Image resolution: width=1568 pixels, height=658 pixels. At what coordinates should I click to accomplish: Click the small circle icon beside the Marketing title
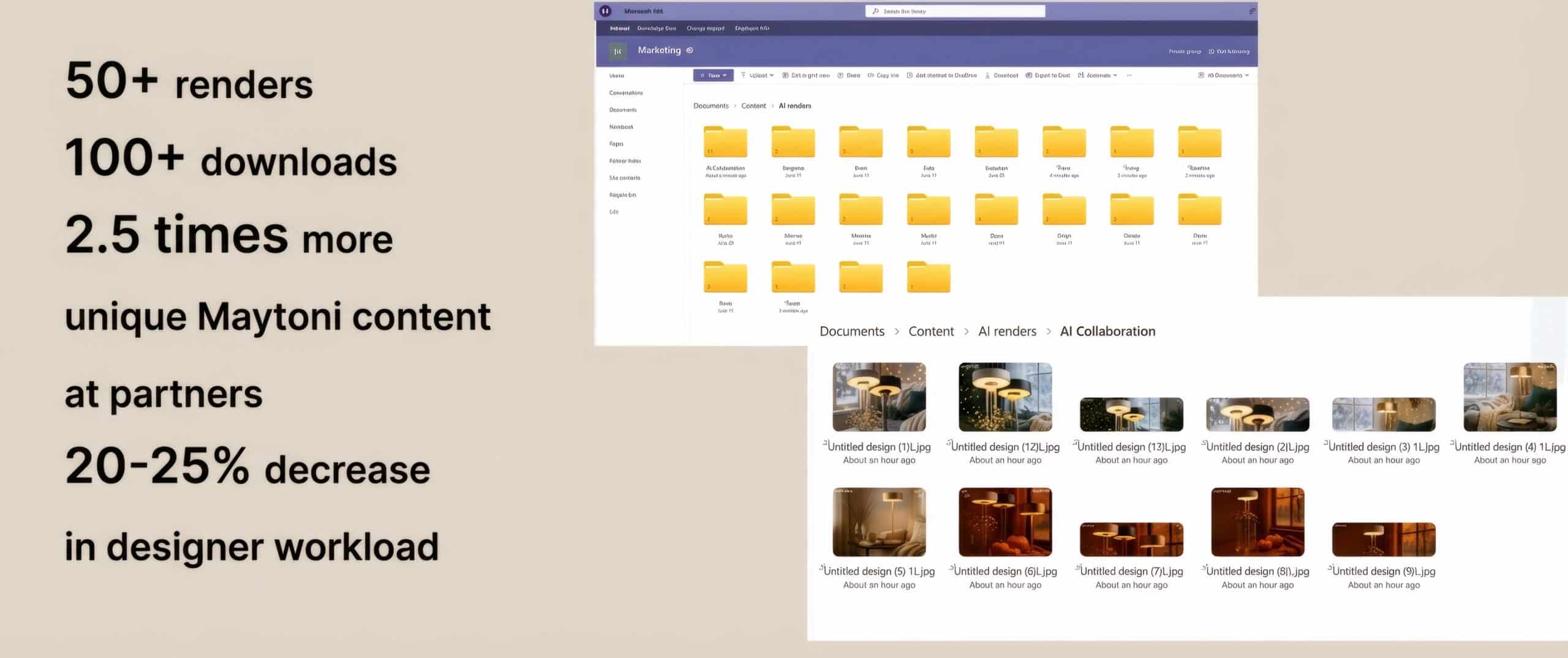point(690,50)
